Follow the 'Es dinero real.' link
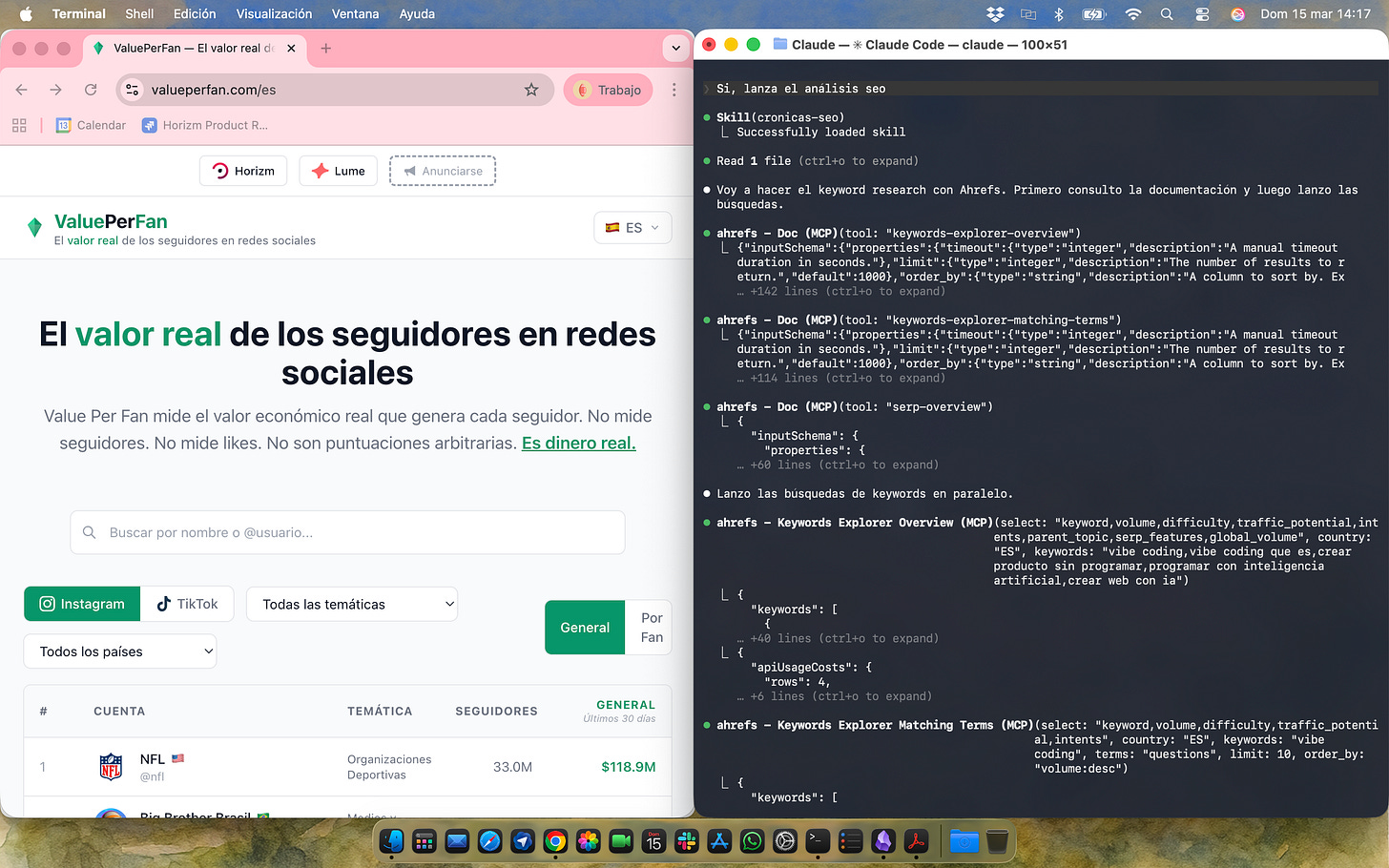 coord(579,443)
